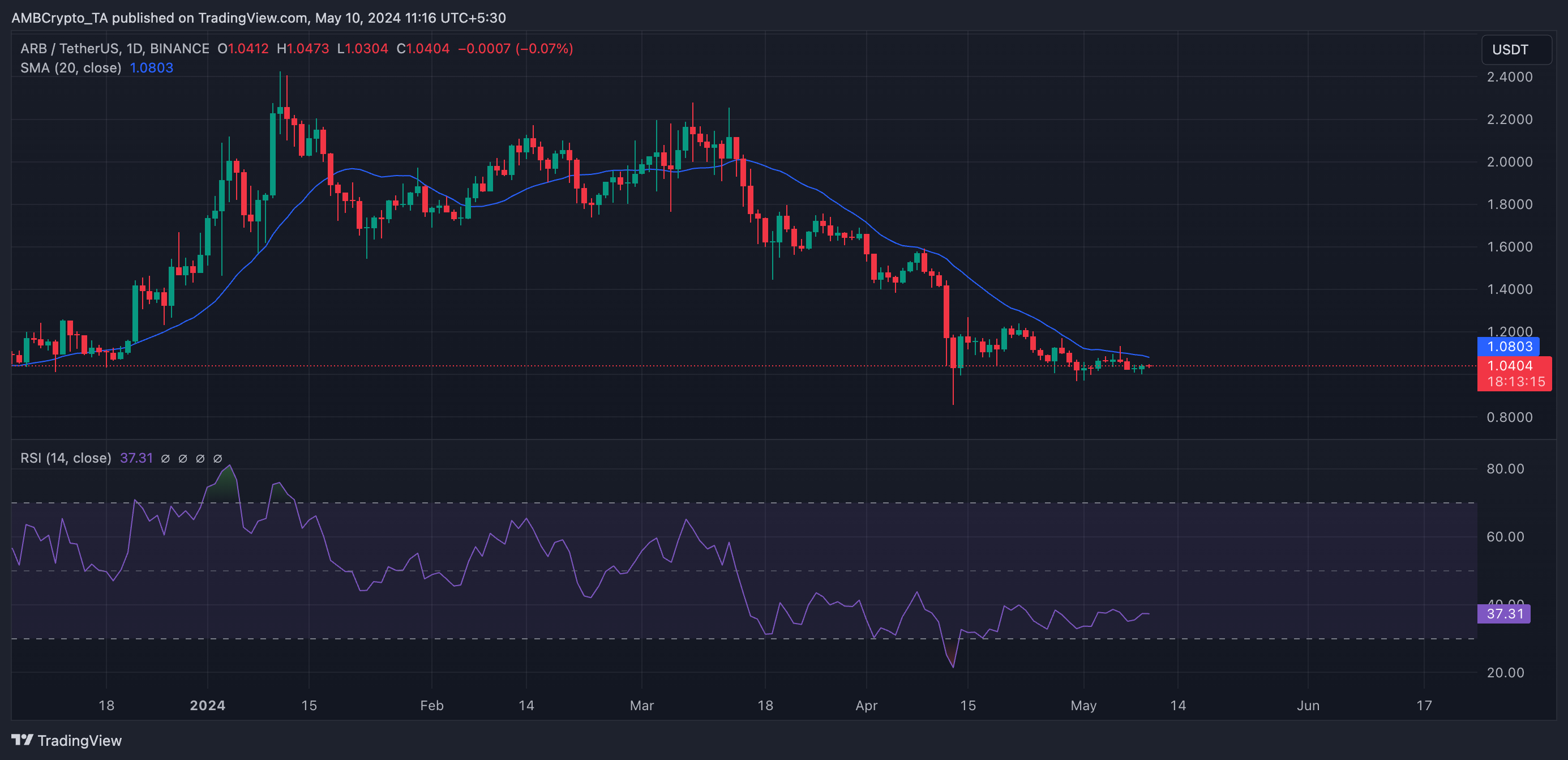Click the purple 37.31 RSI axis label
Viewport: 1568px width, 760px height.
[x=1503, y=614]
